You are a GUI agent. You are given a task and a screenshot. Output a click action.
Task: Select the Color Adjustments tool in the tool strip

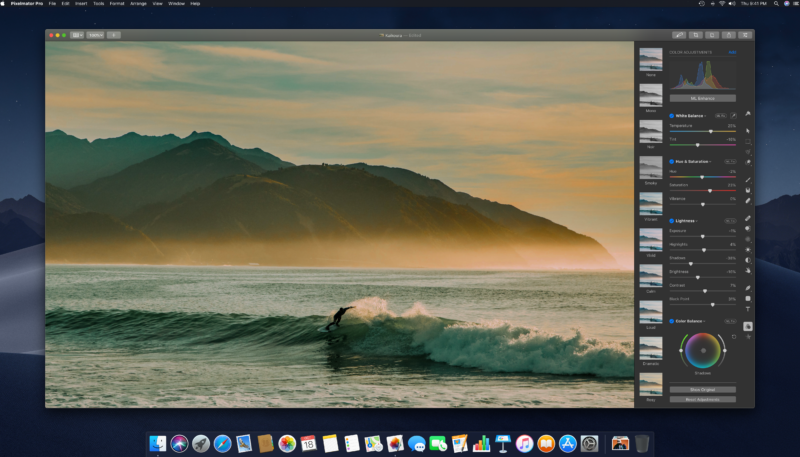pyautogui.click(x=748, y=326)
